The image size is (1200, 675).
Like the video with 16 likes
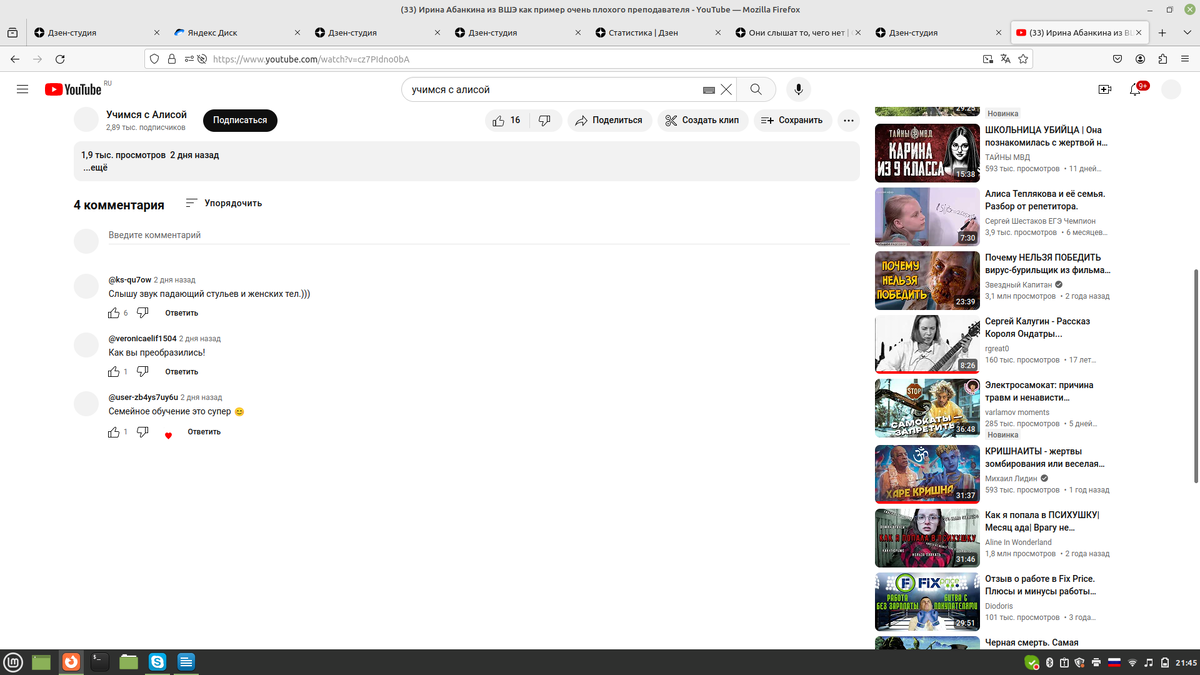[x=507, y=120]
